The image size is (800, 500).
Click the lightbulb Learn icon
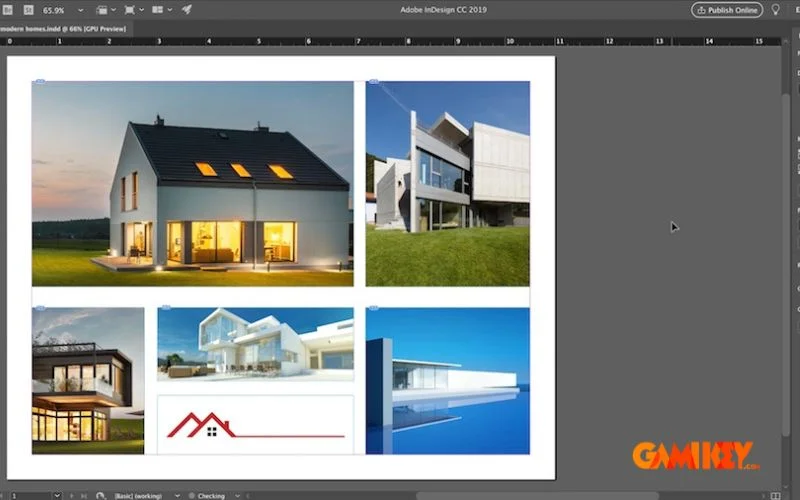[x=776, y=10]
